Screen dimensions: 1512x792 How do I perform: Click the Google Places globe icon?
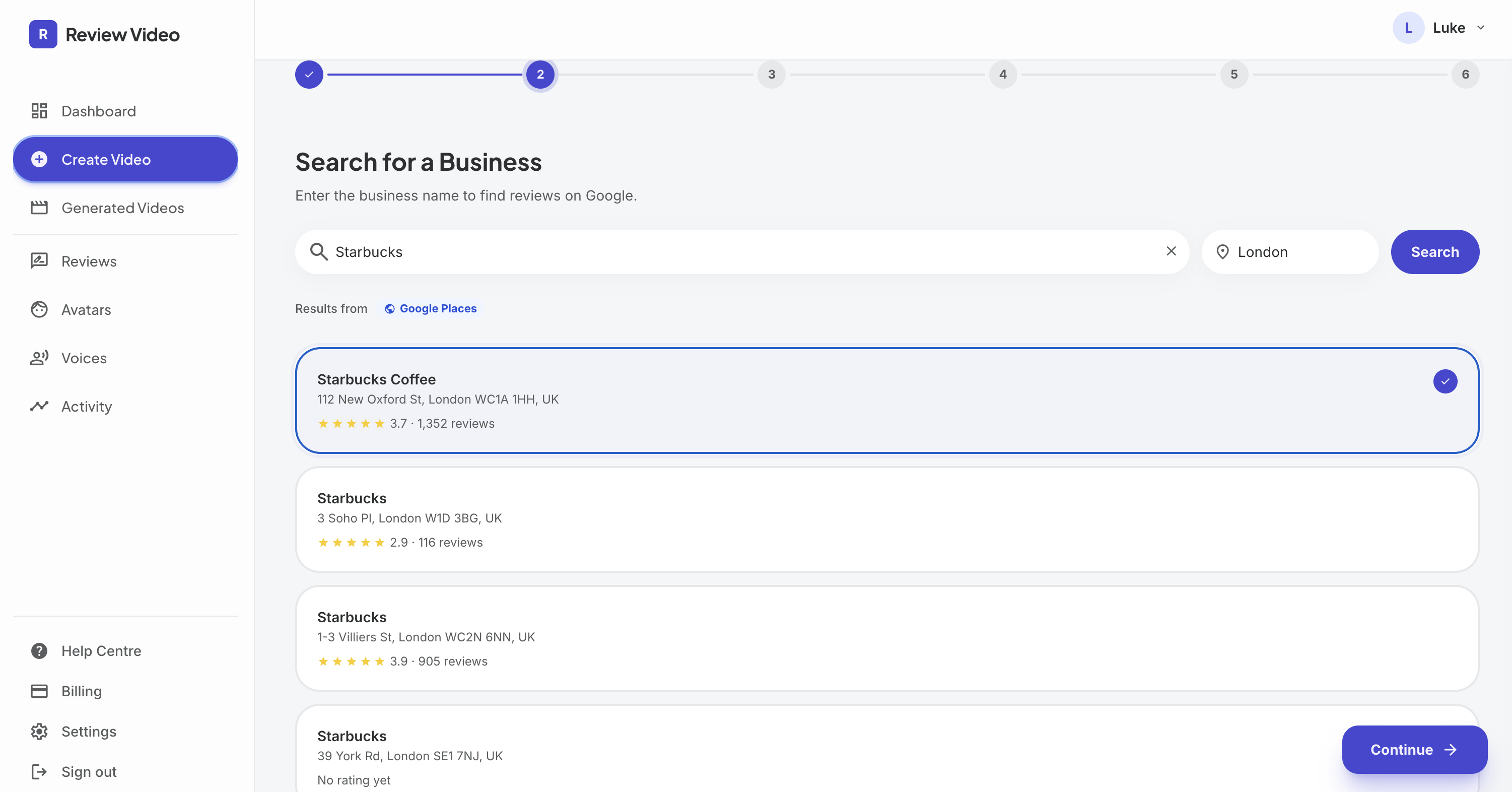[390, 309]
